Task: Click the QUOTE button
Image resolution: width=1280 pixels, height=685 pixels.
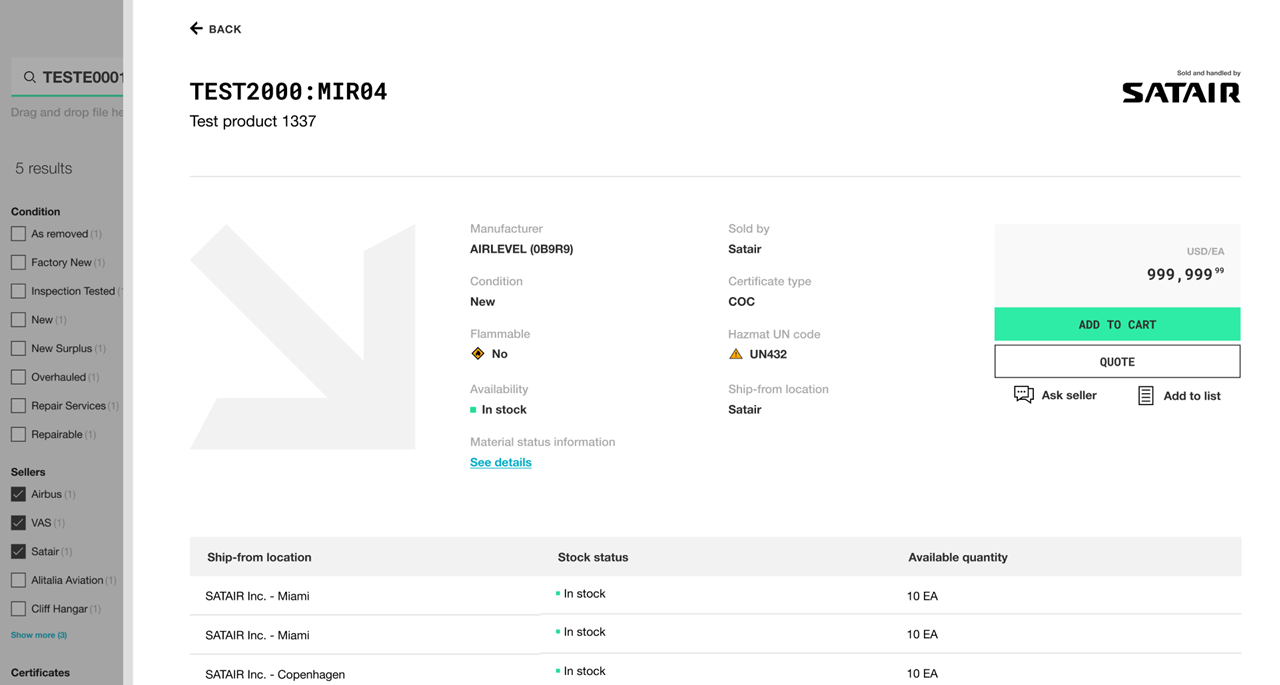Action: 1117,362
